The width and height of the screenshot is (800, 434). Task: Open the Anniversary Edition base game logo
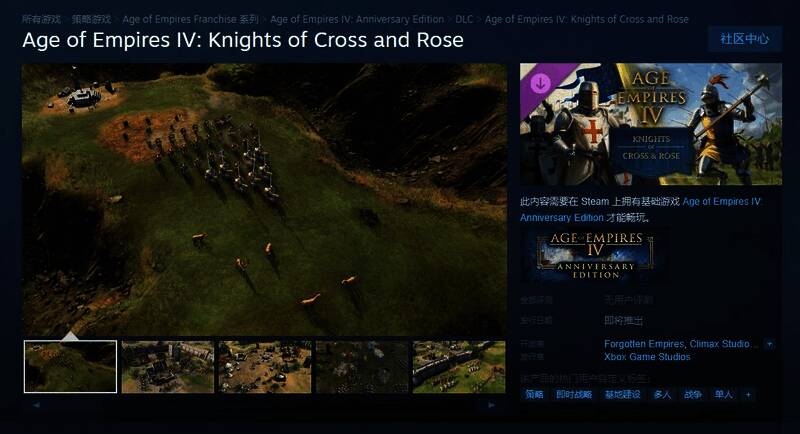(595, 256)
